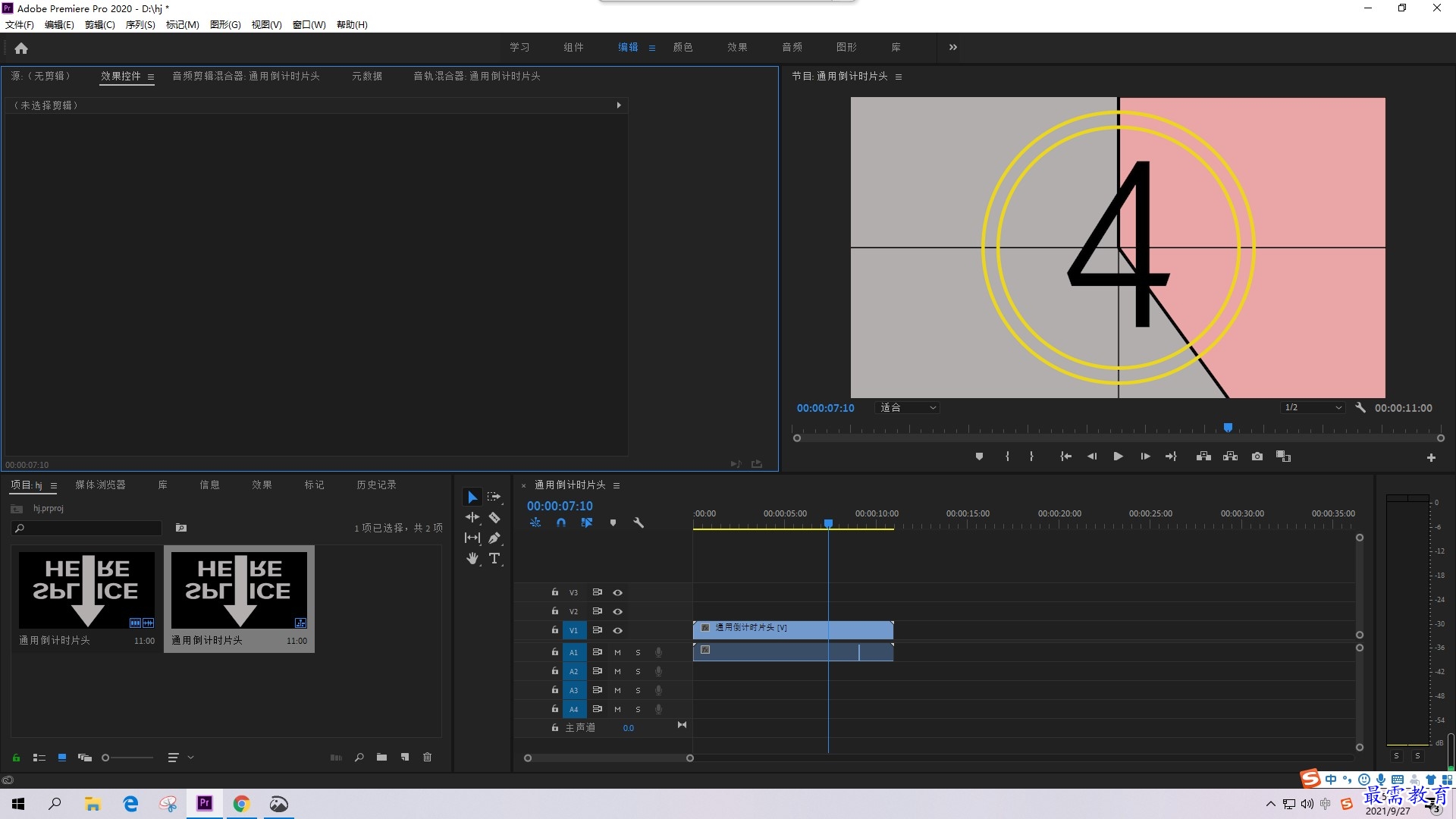Toggle snap in timeline
The height and width of the screenshot is (819, 1456).
point(561,522)
